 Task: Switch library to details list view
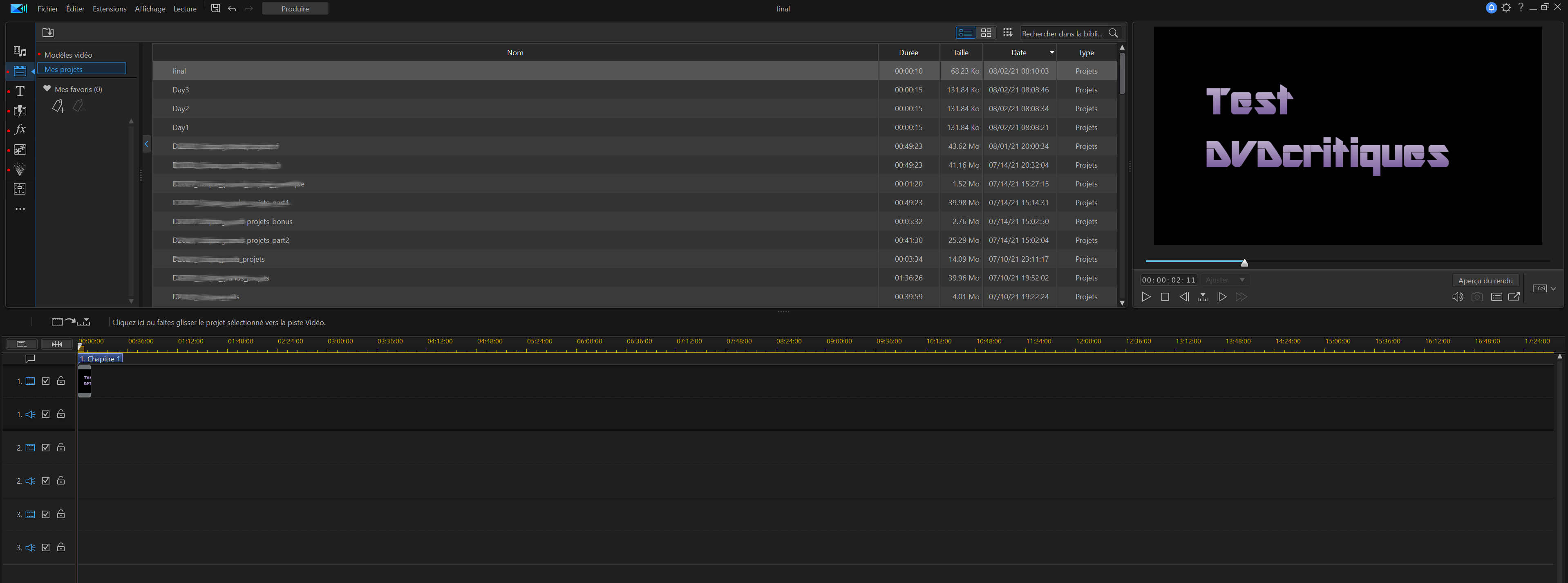(965, 33)
